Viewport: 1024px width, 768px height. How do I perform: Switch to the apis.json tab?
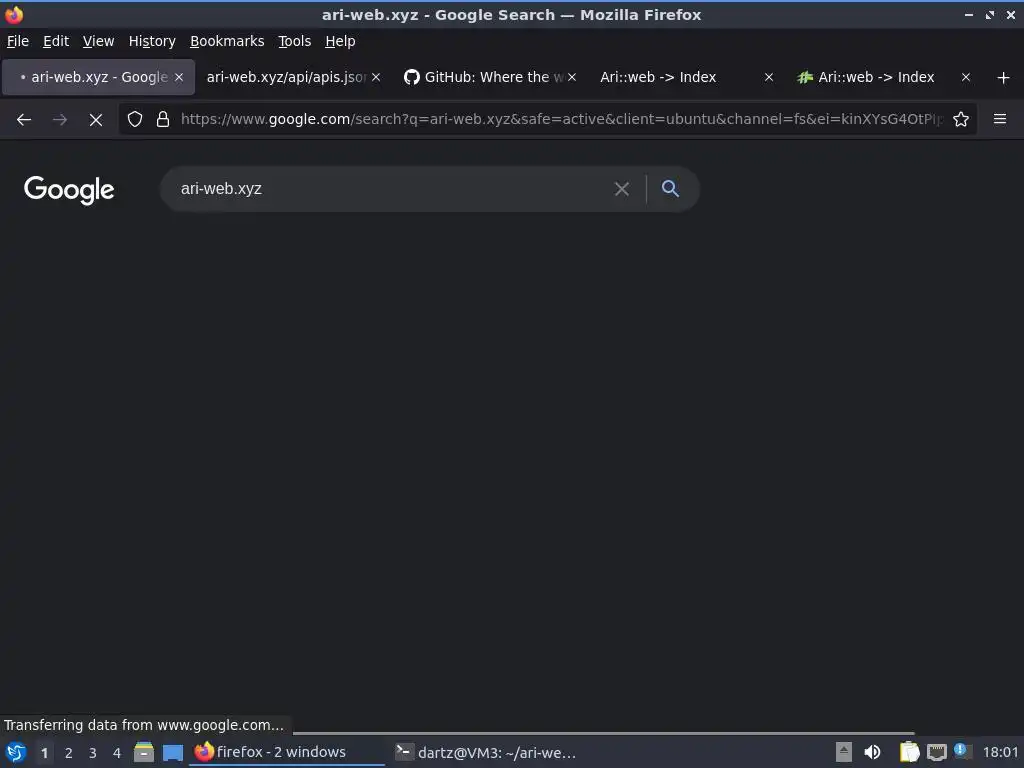293,78
